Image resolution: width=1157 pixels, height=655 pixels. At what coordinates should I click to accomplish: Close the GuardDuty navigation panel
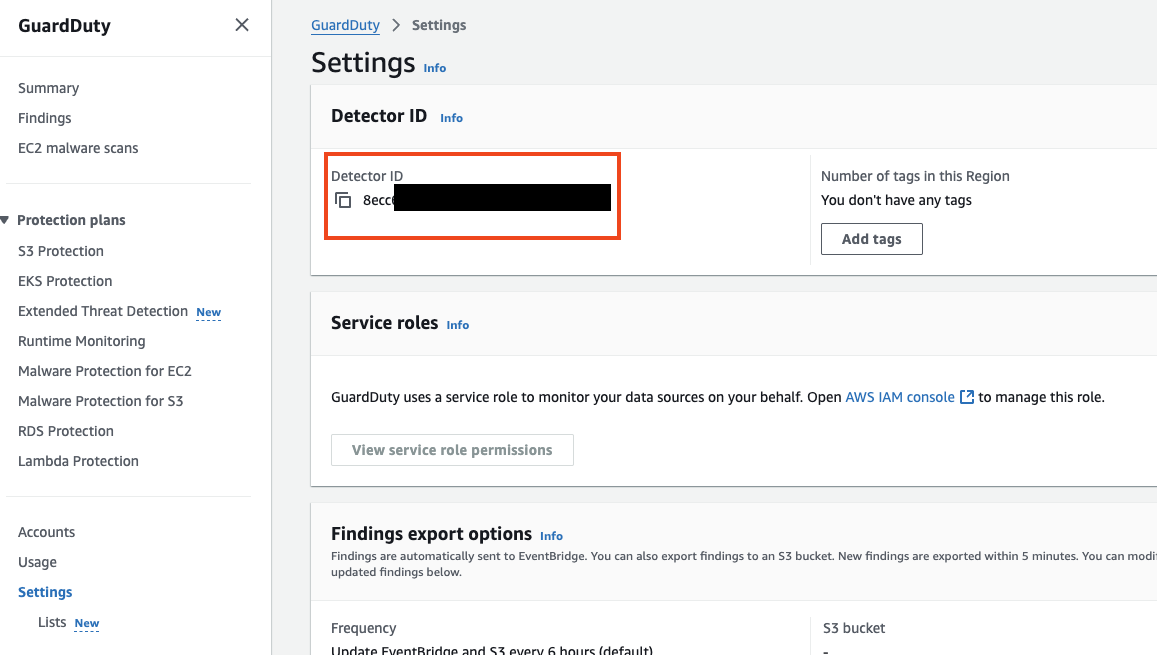pyautogui.click(x=242, y=25)
